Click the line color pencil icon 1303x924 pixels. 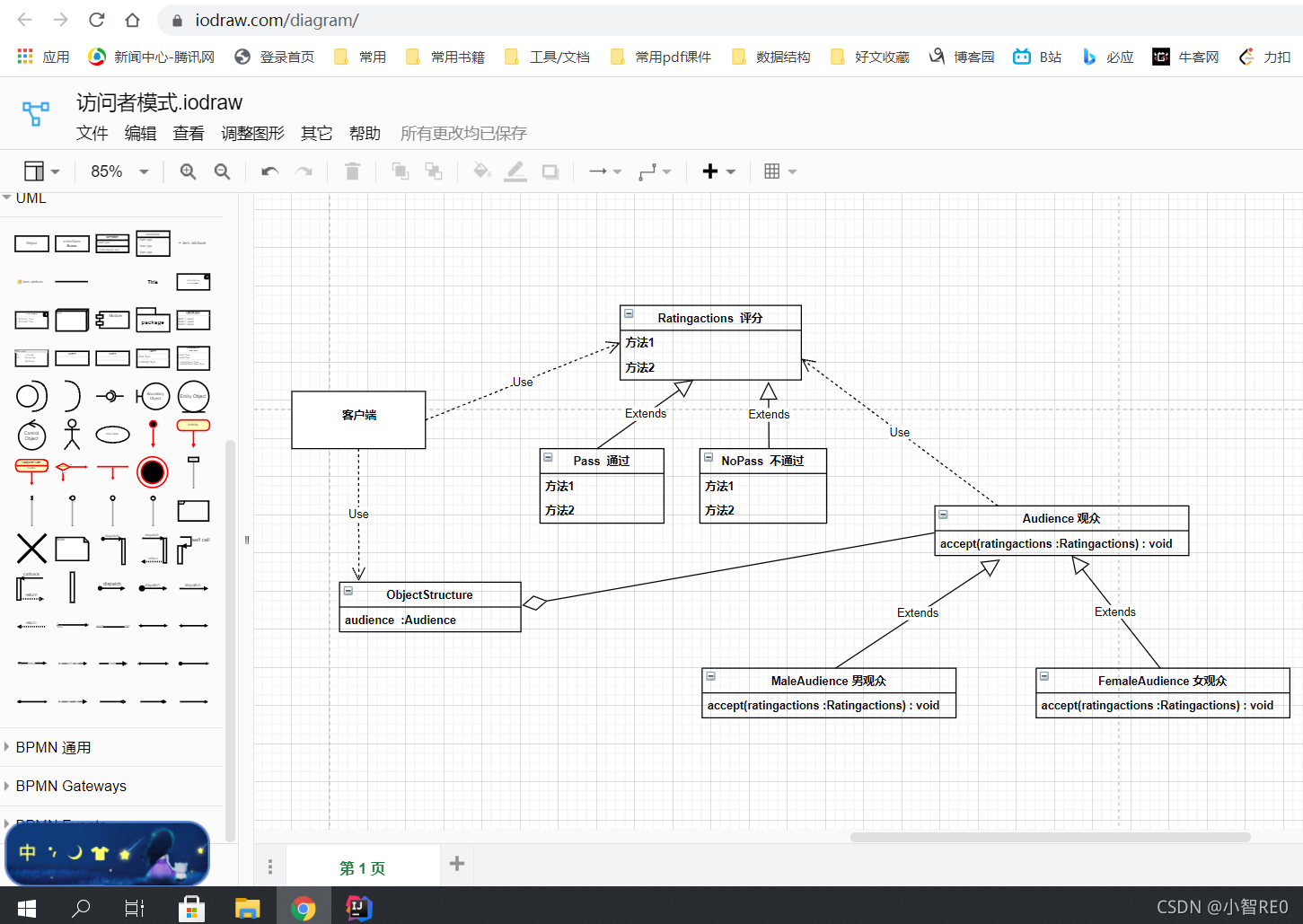(x=515, y=172)
